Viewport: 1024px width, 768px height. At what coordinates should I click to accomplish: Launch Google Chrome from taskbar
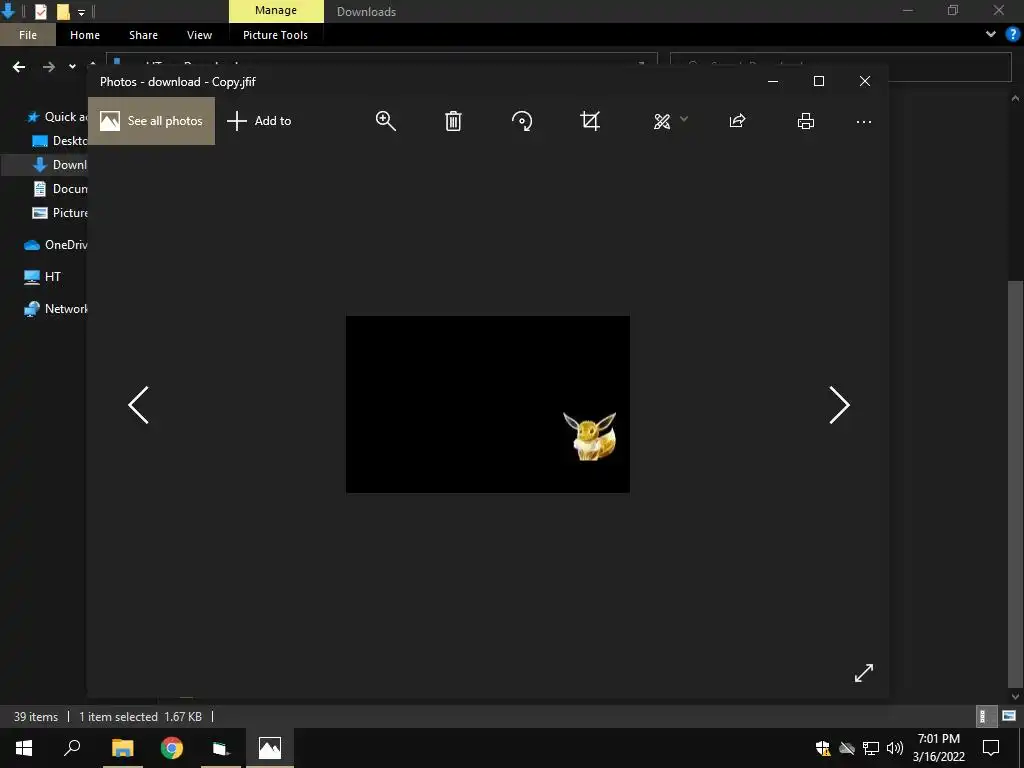172,748
